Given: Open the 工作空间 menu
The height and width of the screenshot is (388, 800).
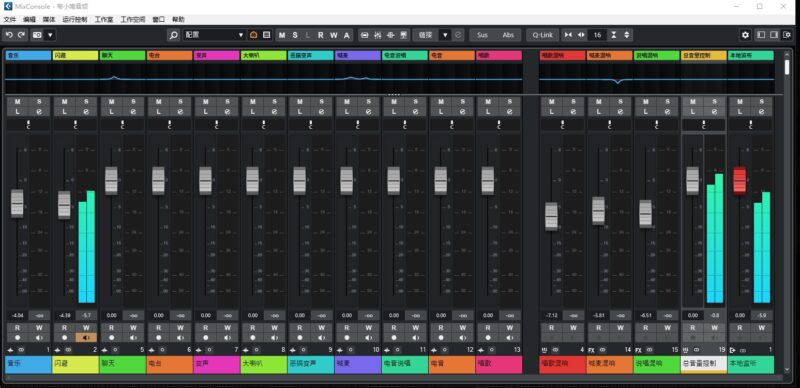Looking at the screenshot, I should [x=133, y=19].
